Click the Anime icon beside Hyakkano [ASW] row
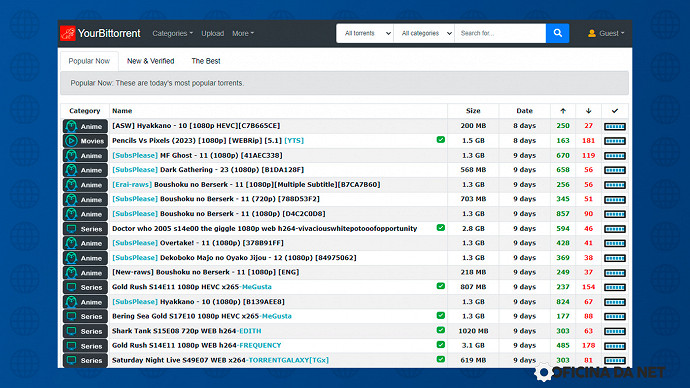The image size is (690, 388). 71,126
